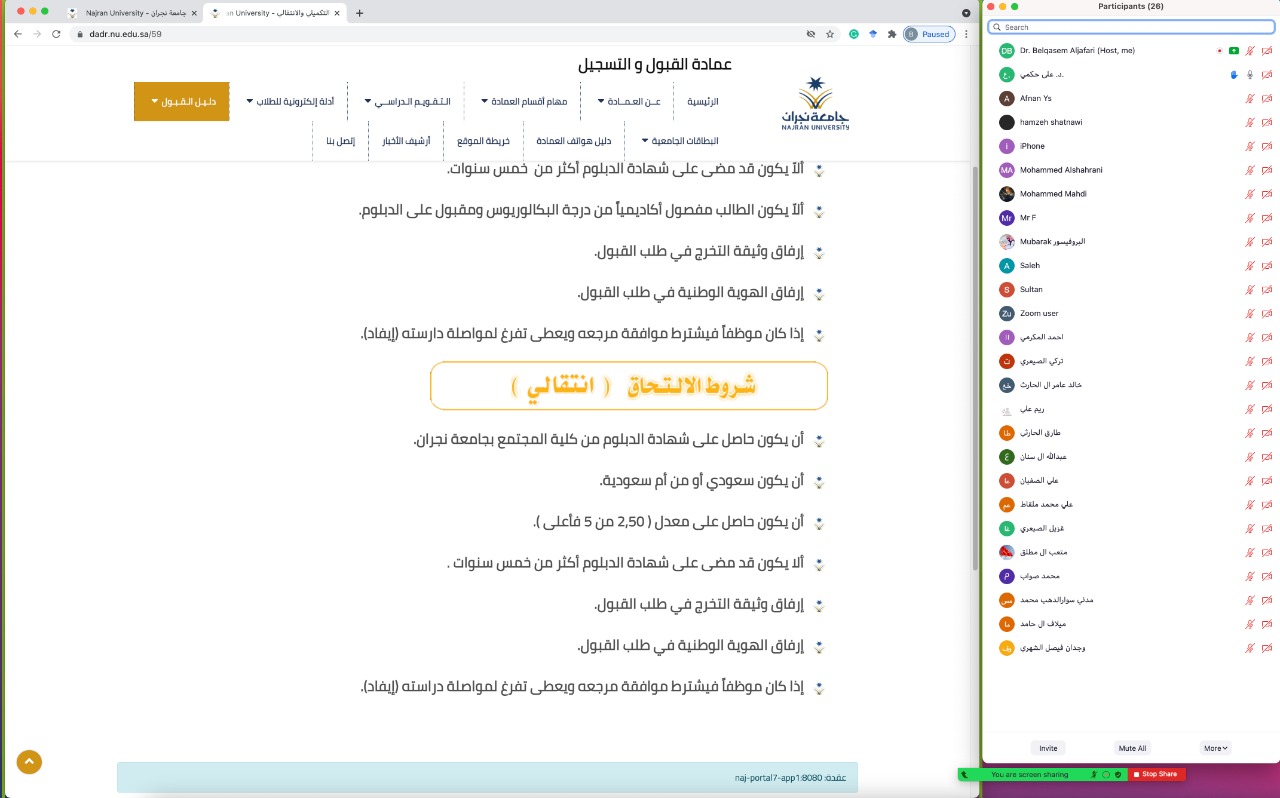Open the الرئيسية home menu item
This screenshot has width=1280, height=798.
tap(702, 101)
